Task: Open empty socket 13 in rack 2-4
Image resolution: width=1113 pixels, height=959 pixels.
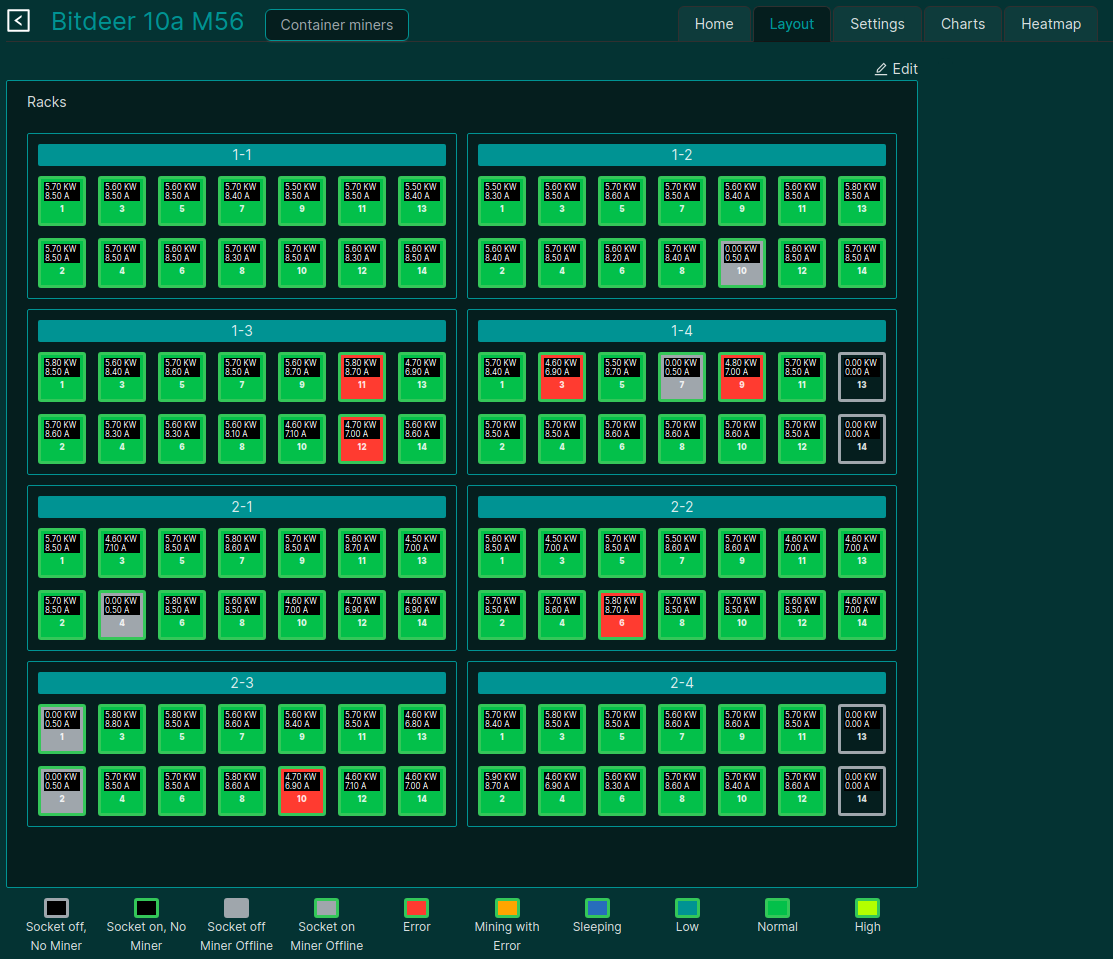Action: coord(862,729)
